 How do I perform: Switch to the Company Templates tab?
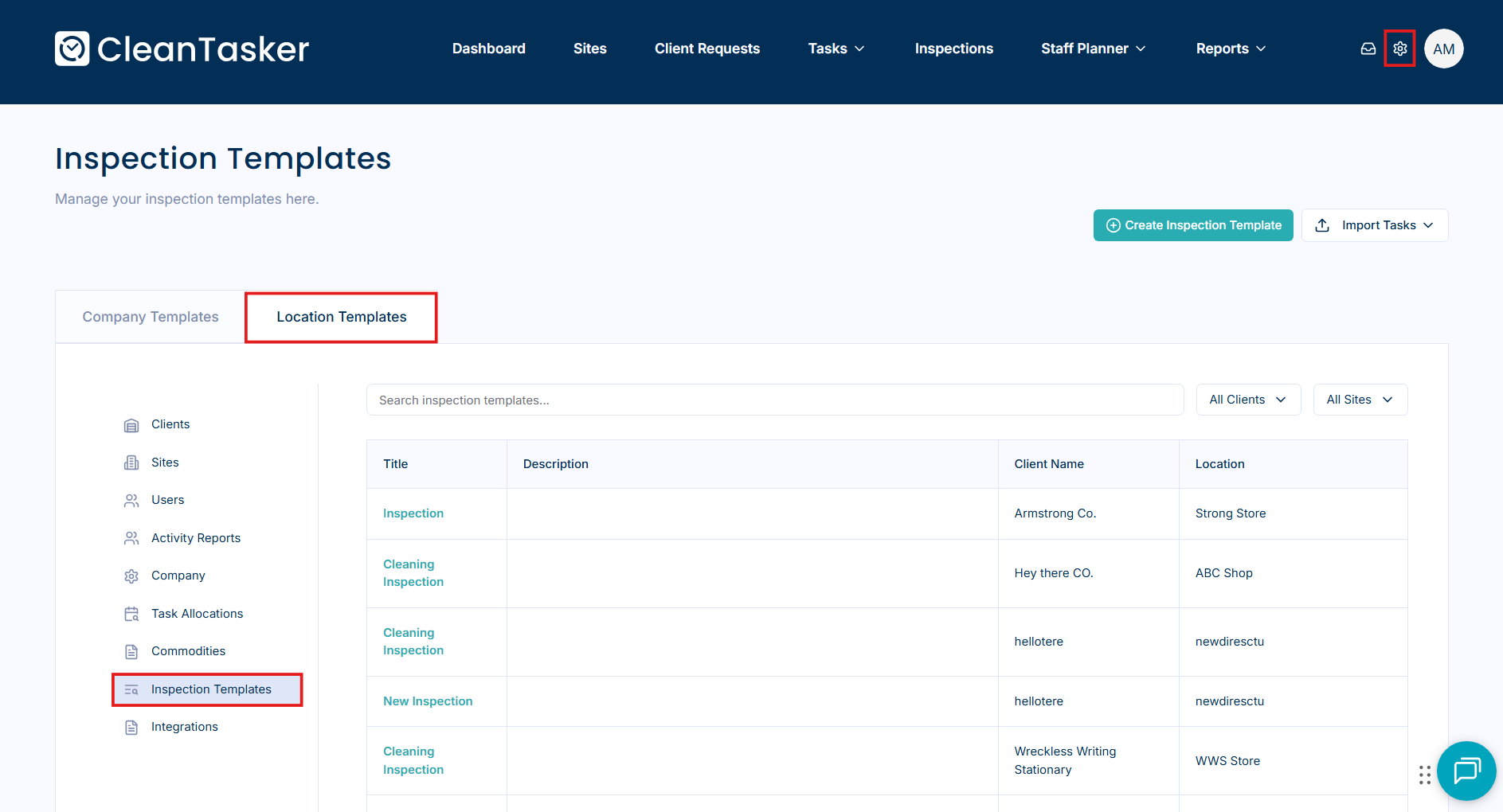pyautogui.click(x=151, y=317)
